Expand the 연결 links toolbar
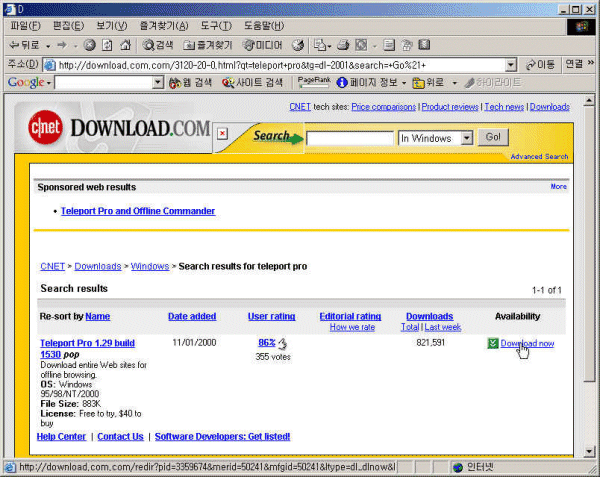 [580, 63]
